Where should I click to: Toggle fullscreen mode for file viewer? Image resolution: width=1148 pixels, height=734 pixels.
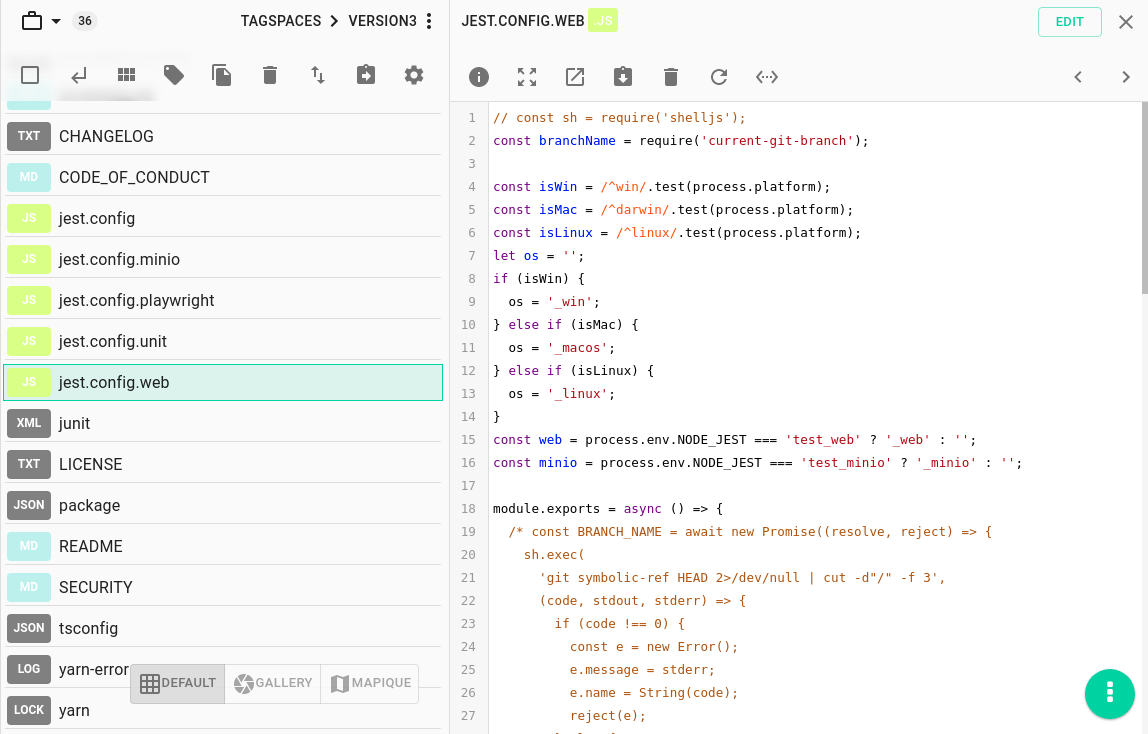(x=527, y=77)
